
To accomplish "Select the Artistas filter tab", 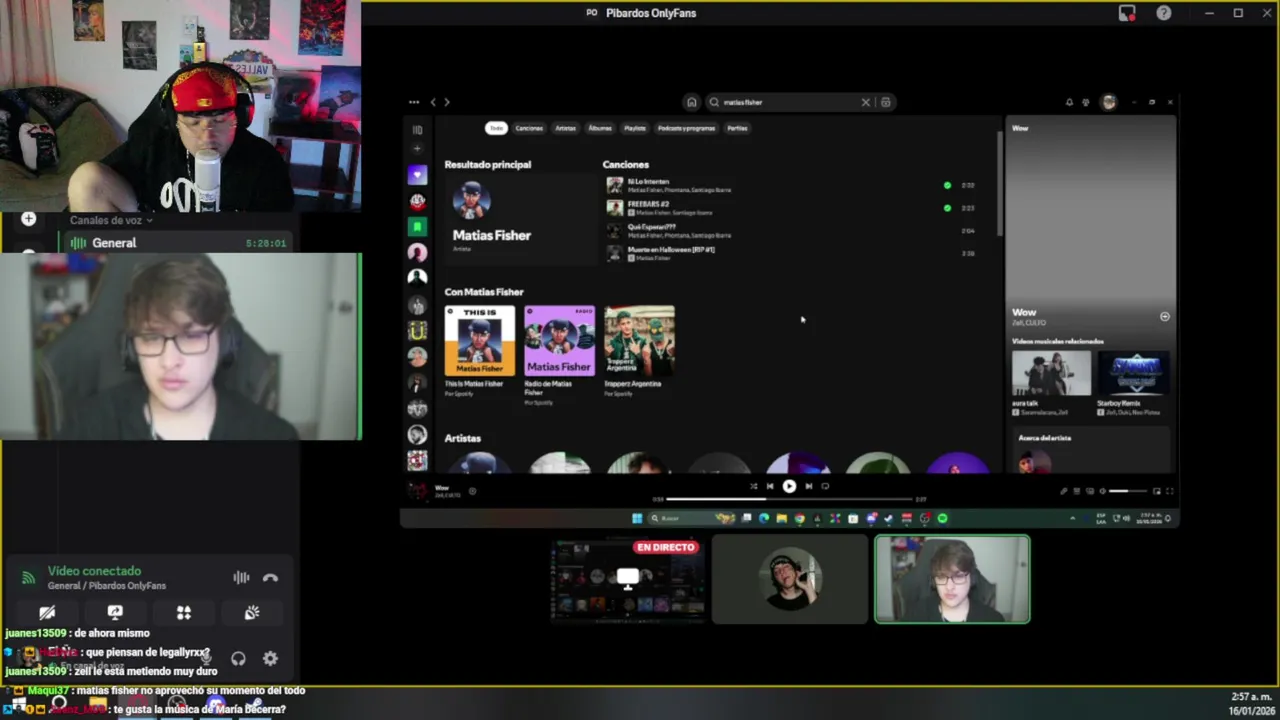I will pyautogui.click(x=566, y=128).
